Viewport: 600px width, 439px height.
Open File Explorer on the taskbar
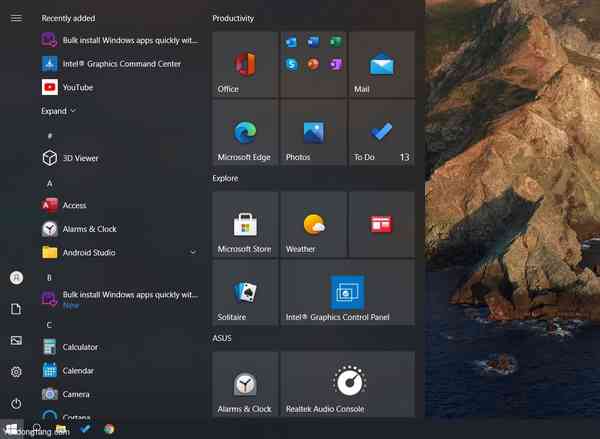pos(61,429)
